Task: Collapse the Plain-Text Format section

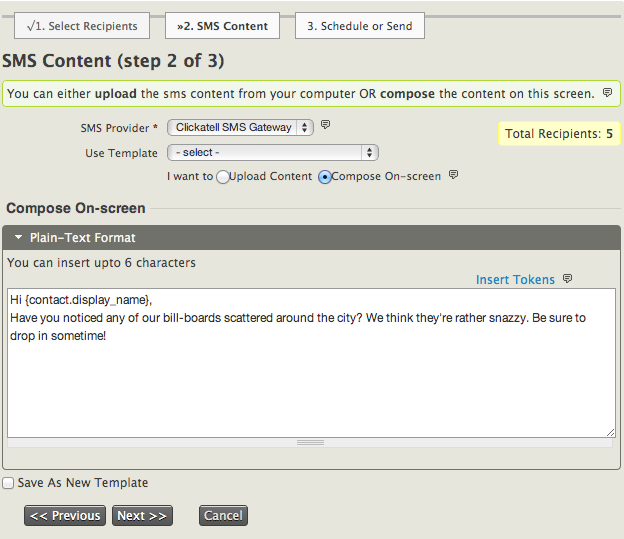Action: click(19, 238)
